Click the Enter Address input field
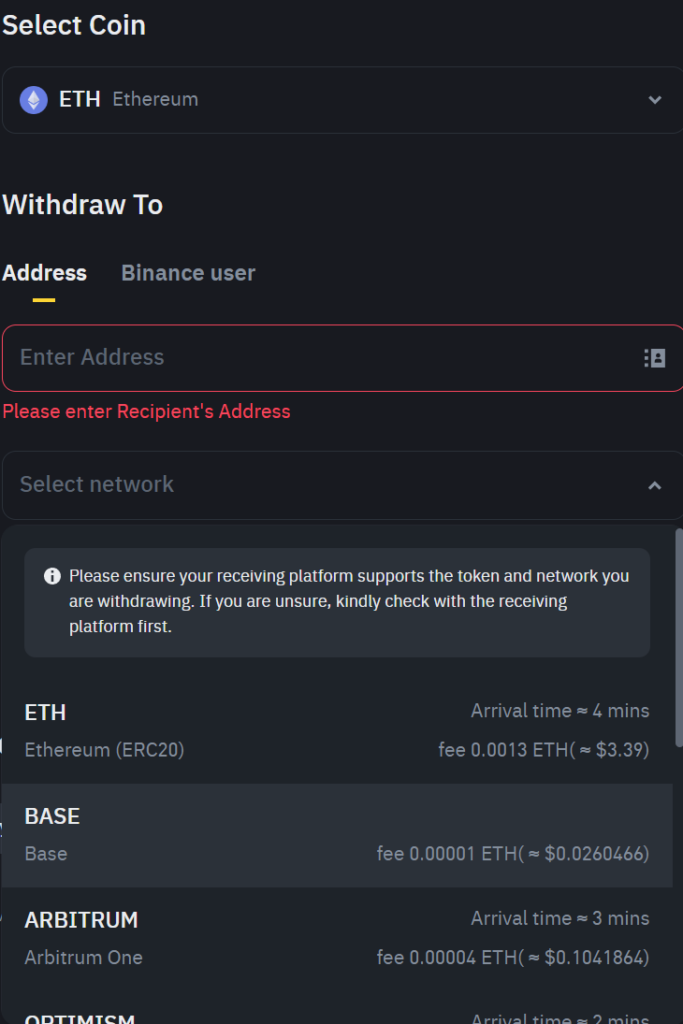 point(320,358)
